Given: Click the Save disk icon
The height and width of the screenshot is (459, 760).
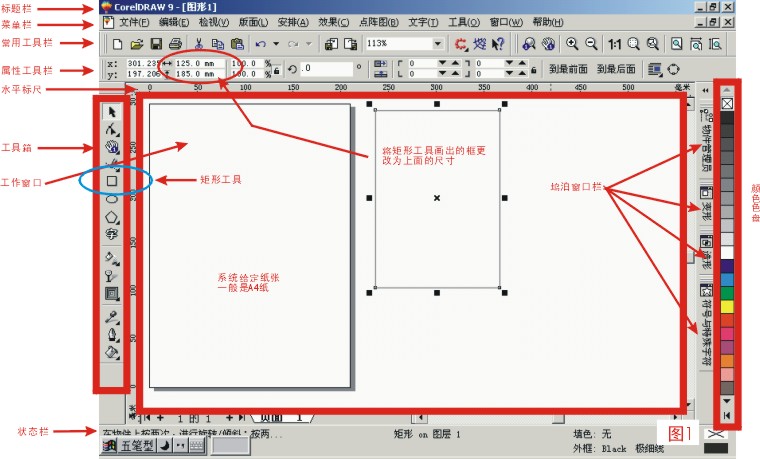Looking at the screenshot, I should (x=156, y=44).
